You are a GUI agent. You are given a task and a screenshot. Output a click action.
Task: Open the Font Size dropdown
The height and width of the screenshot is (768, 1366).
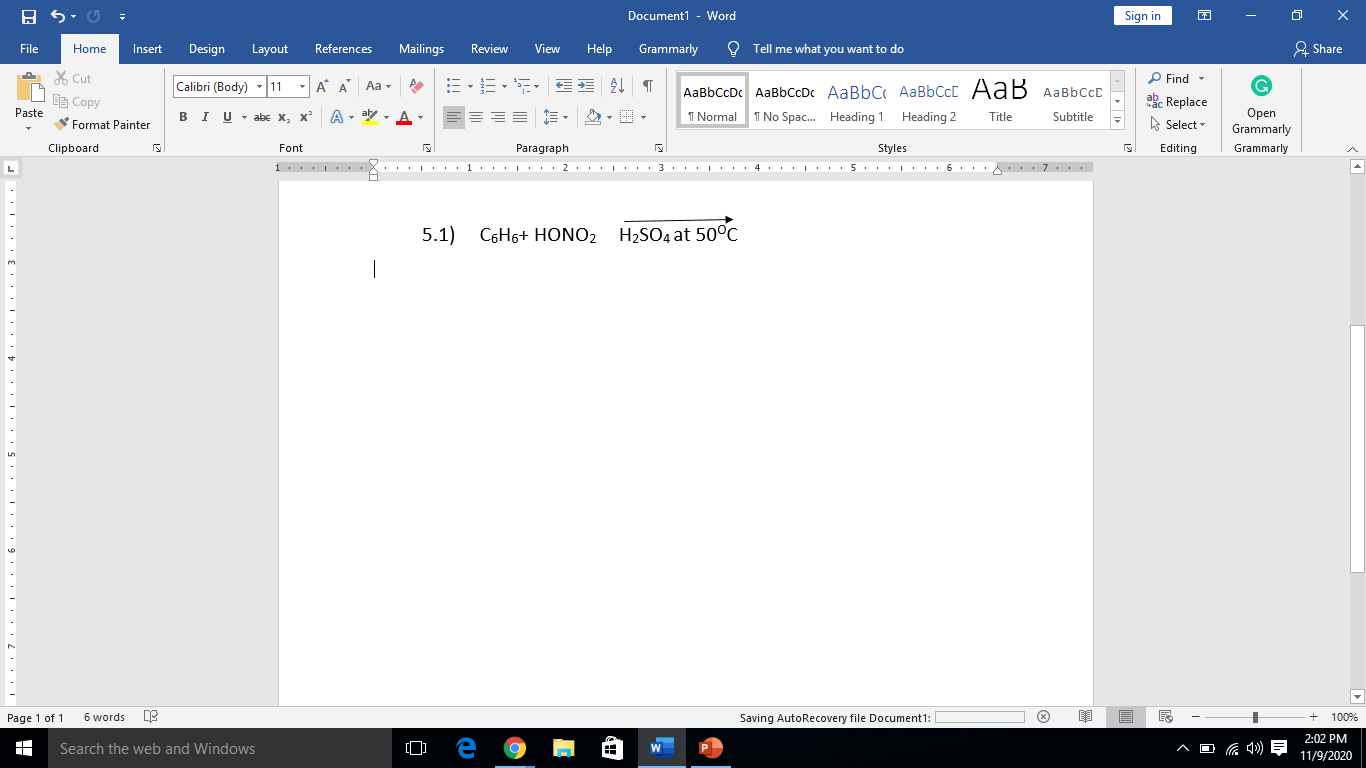point(301,86)
